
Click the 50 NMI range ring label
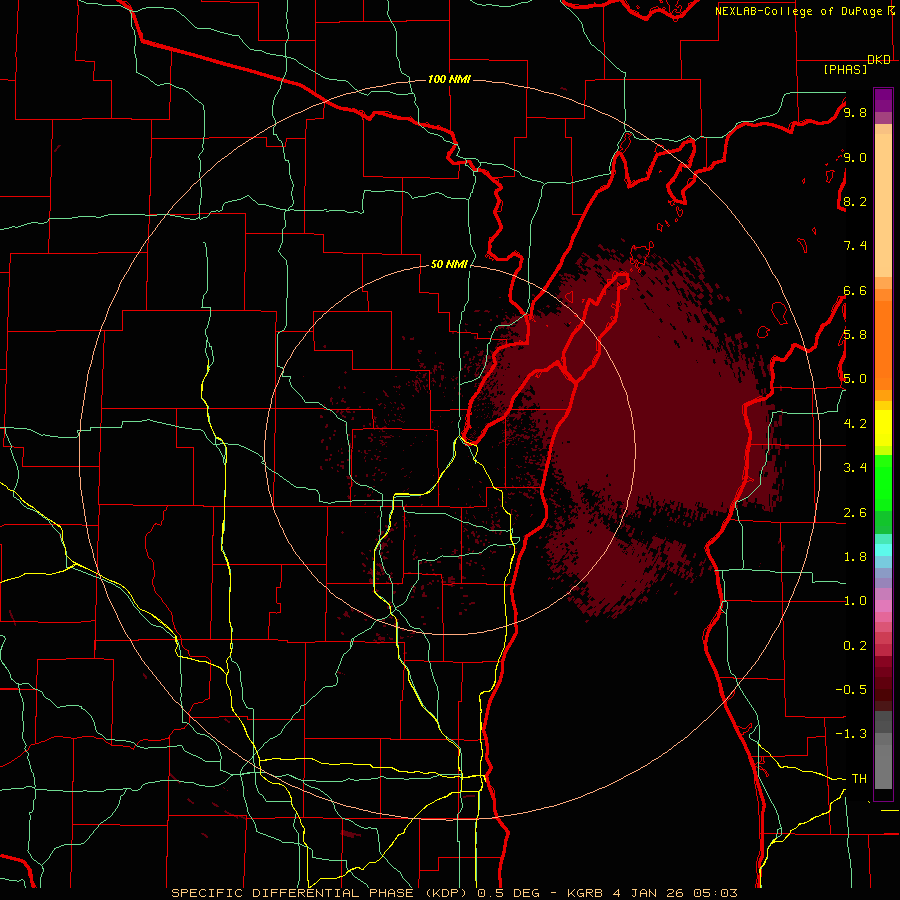[x=449, y=264]
